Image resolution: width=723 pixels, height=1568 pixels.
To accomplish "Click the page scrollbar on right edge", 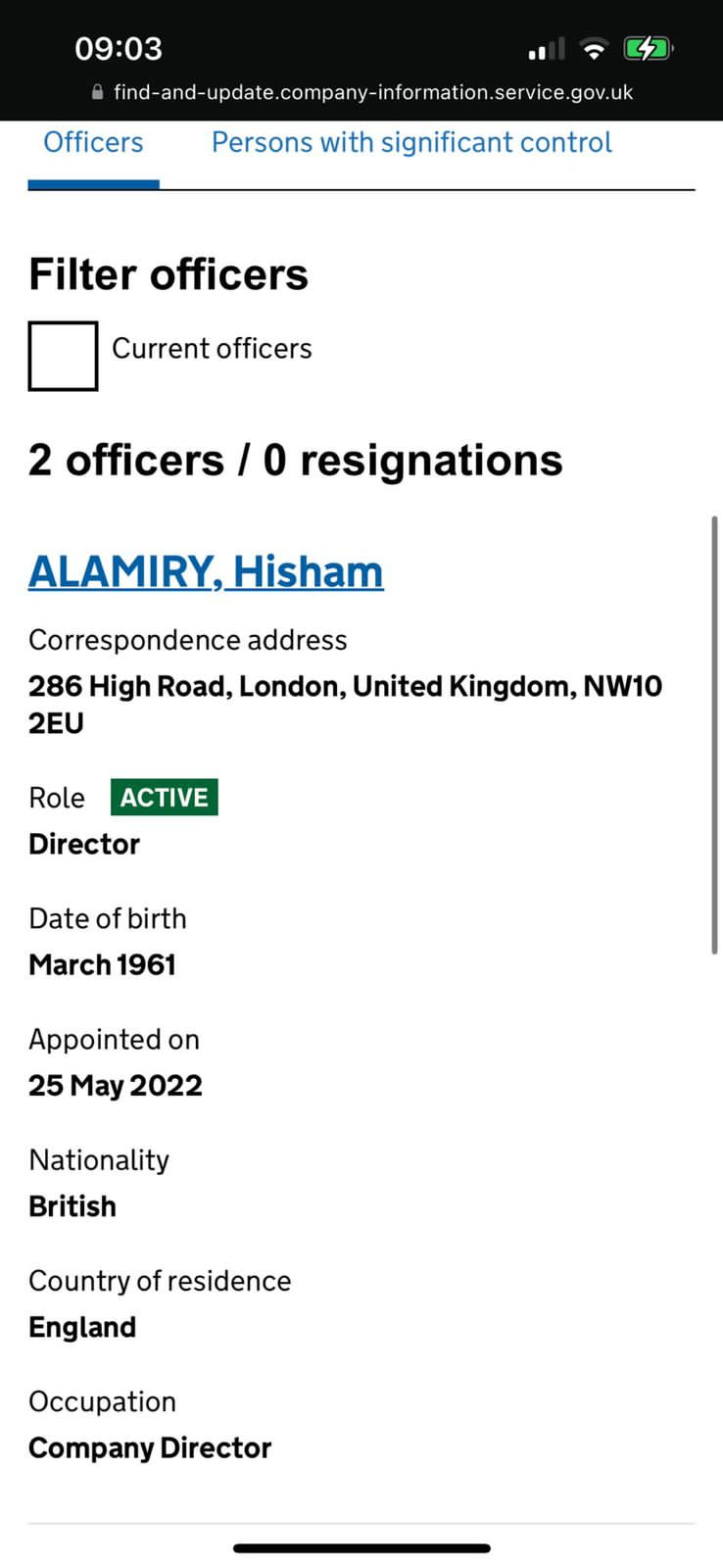I will pos(715,735).
